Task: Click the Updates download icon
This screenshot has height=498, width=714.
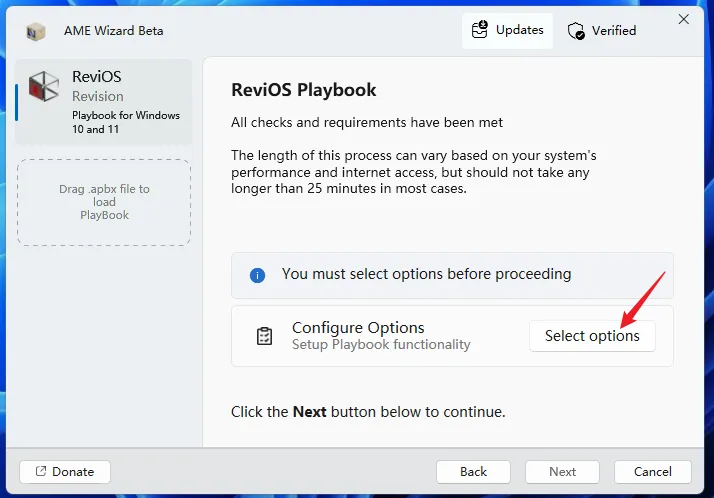Action: pos(481,30)
